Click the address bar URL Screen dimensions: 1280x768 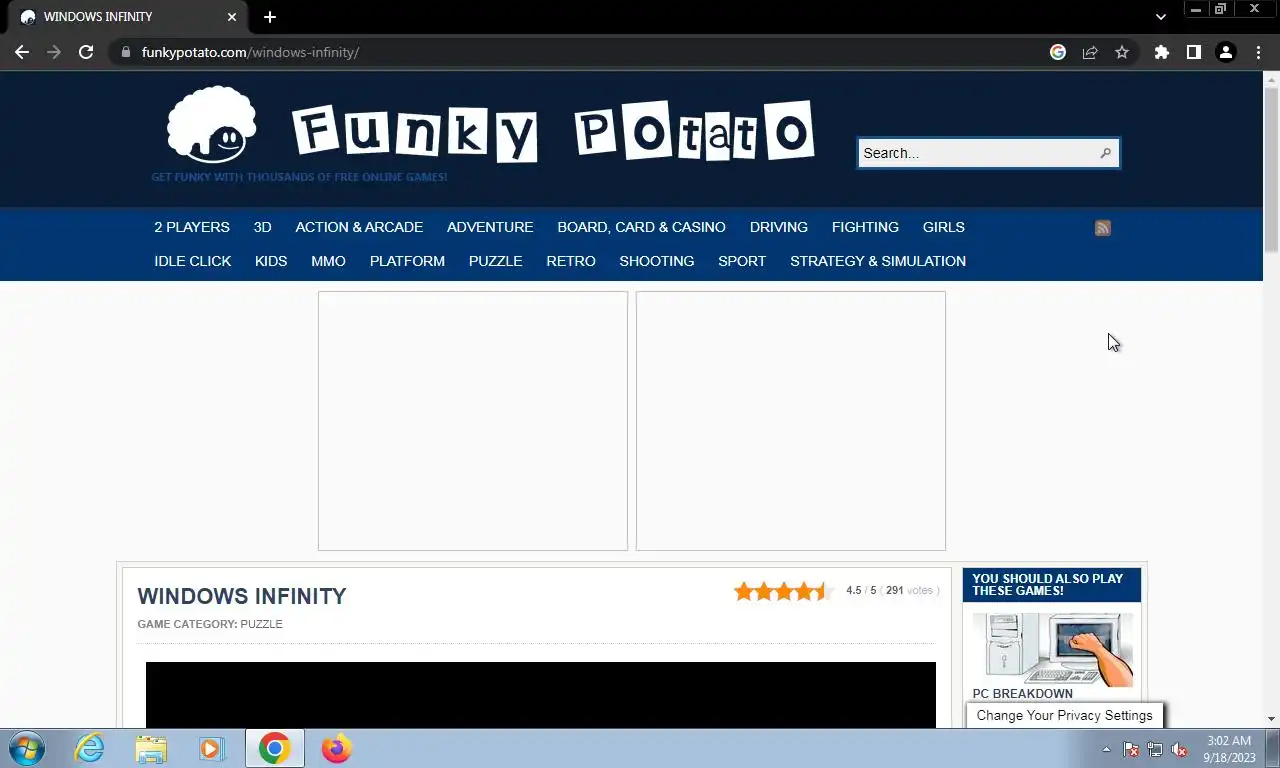point(250,52)
